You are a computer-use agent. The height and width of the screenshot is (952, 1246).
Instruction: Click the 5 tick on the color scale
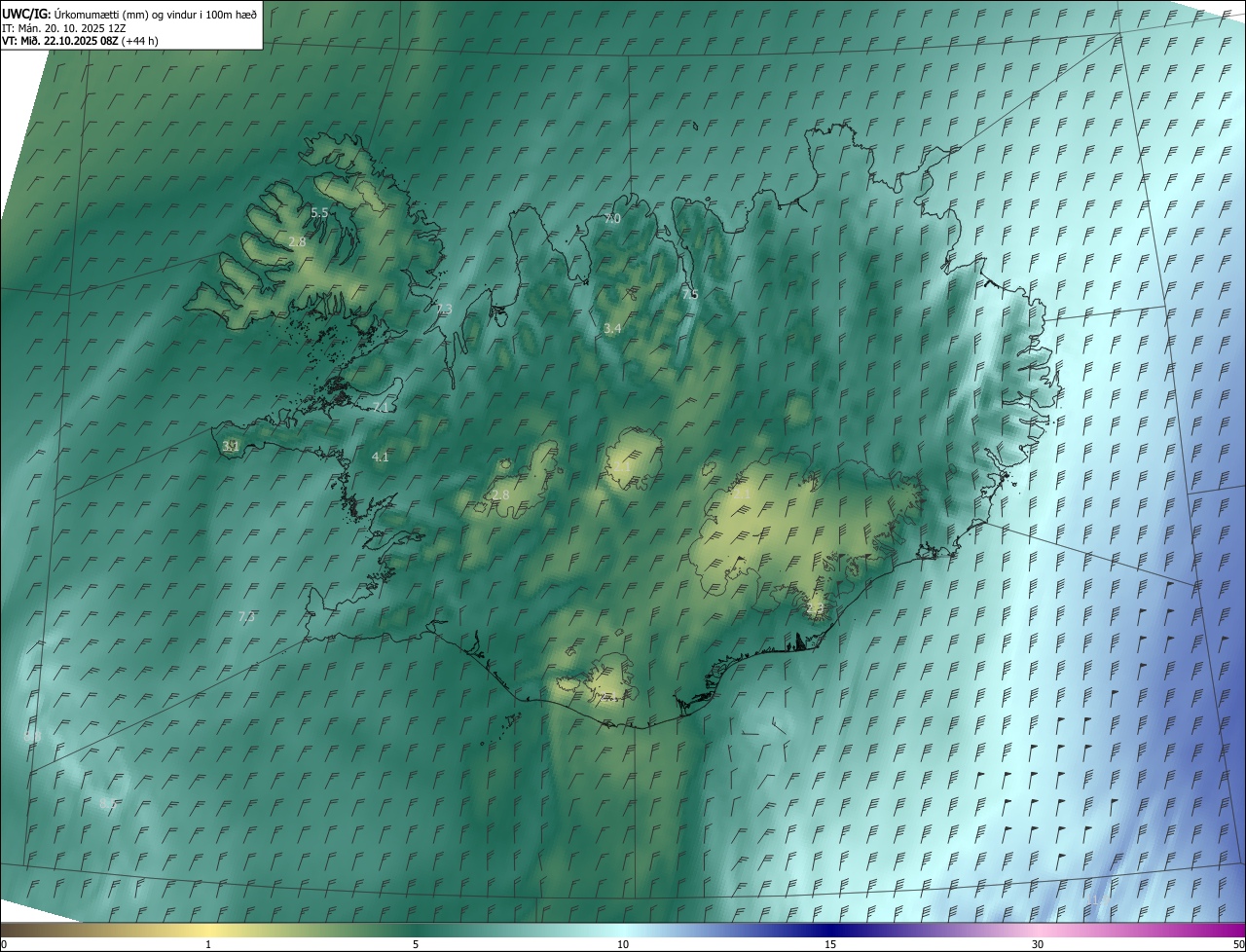[416, 945]
